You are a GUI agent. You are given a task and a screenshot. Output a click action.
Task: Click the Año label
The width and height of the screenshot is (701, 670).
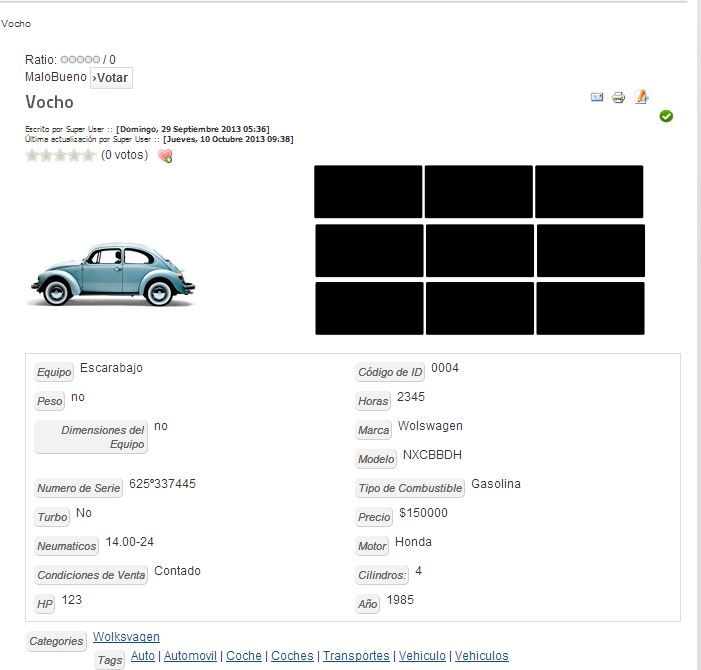[367, 604]
